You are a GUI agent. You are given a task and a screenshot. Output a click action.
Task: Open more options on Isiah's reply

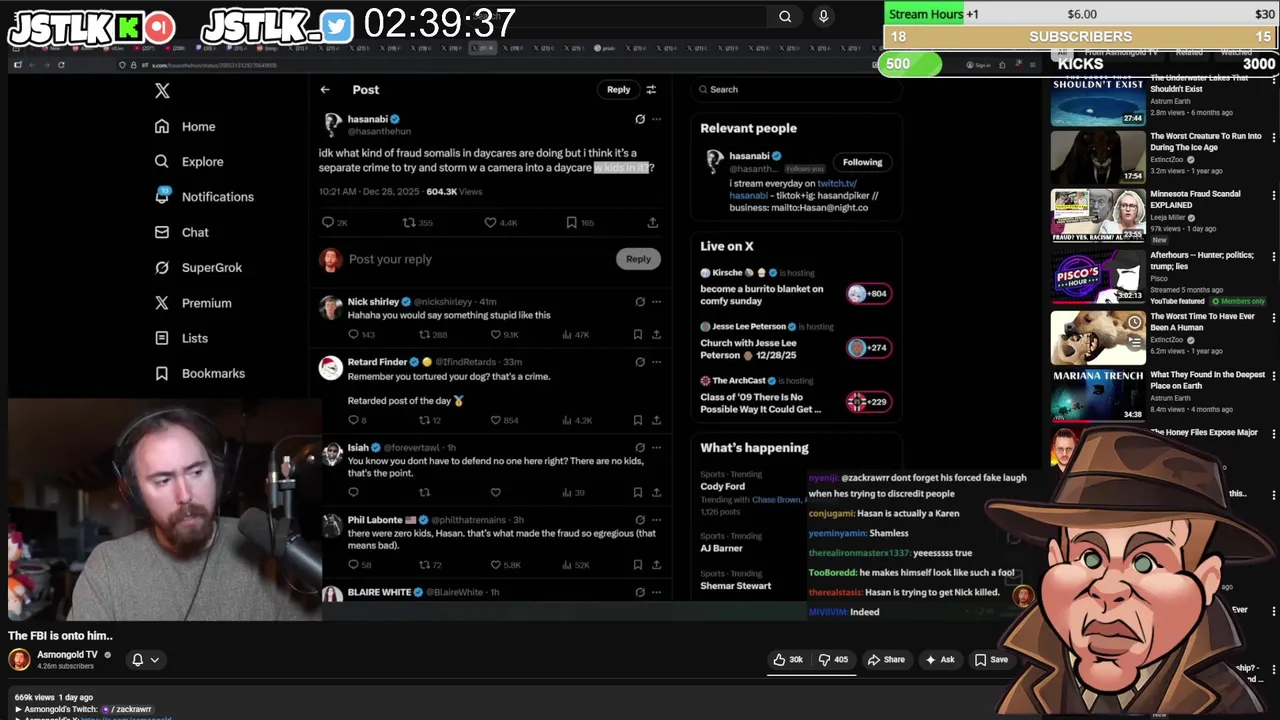pyautogui.click(x=657, y=448)
